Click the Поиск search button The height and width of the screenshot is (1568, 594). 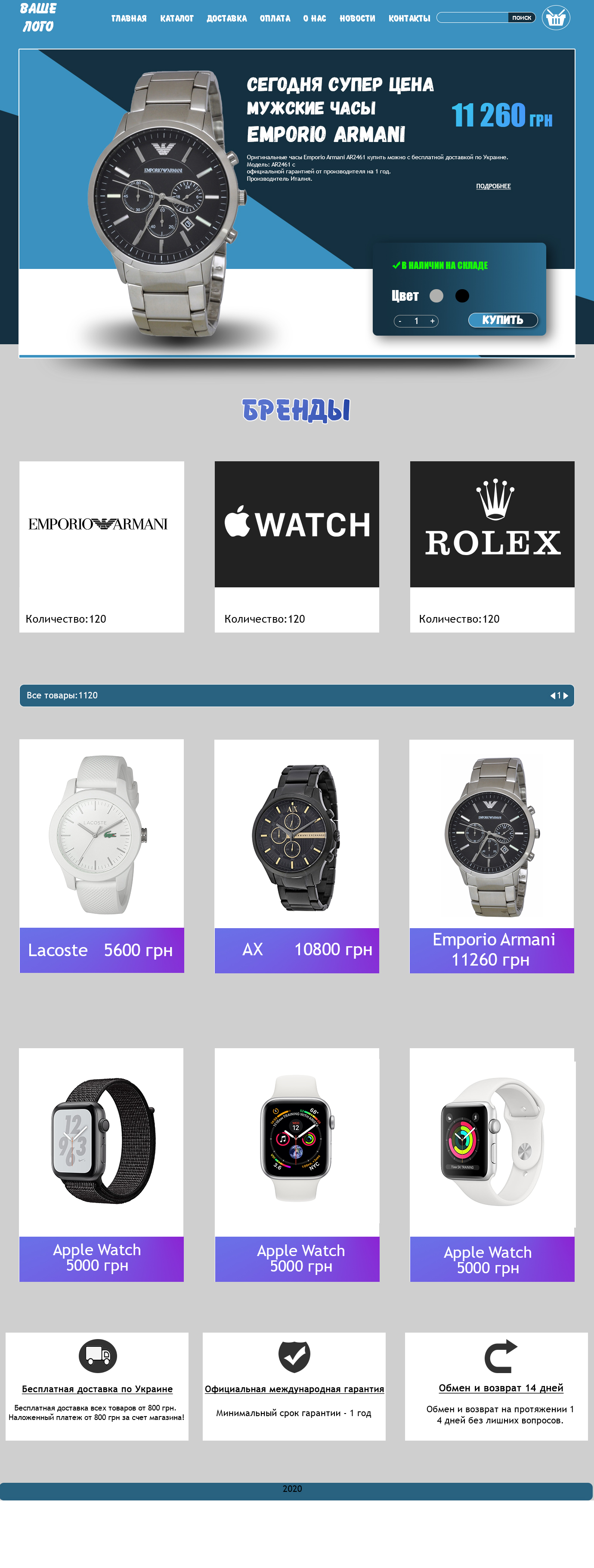point(522,18)
